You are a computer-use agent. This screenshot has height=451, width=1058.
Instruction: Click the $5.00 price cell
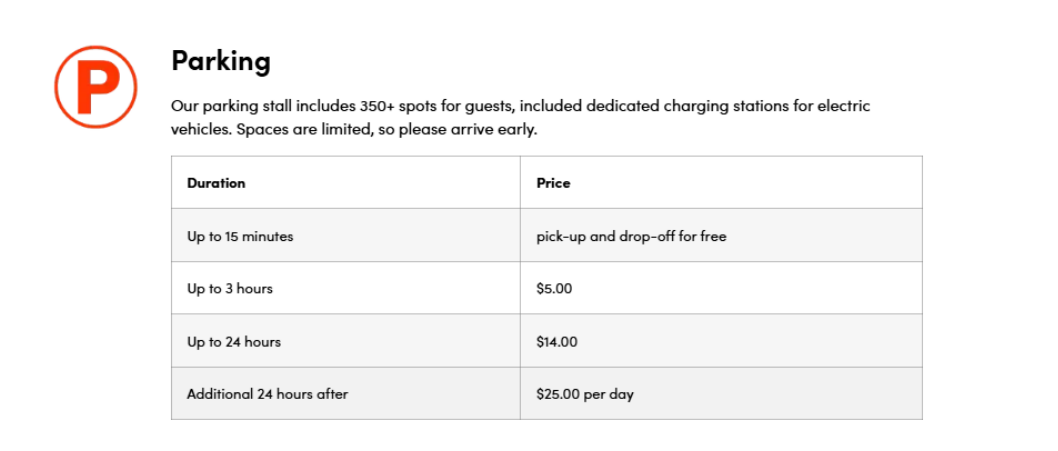(554, 289)
